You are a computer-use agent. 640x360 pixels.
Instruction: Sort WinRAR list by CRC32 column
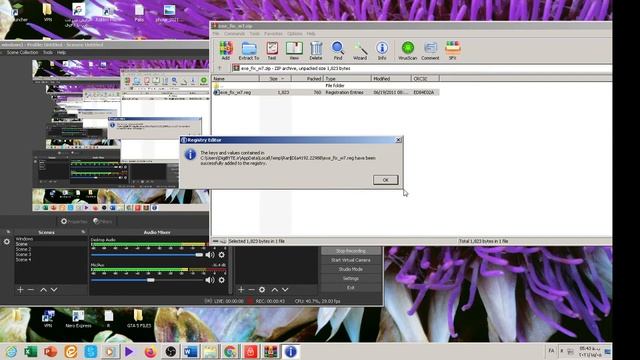(425, 78)
